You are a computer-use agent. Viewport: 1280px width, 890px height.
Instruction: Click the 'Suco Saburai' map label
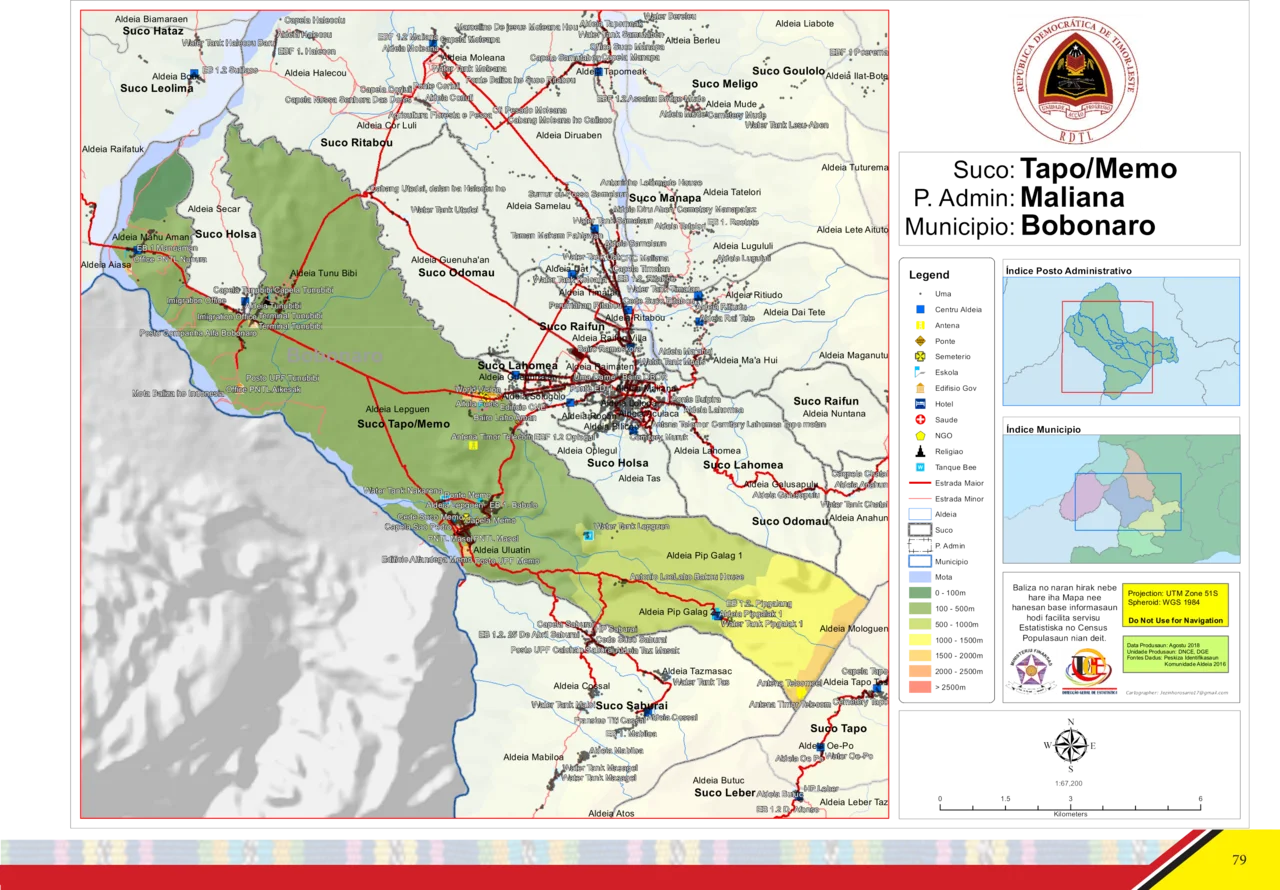631,706
